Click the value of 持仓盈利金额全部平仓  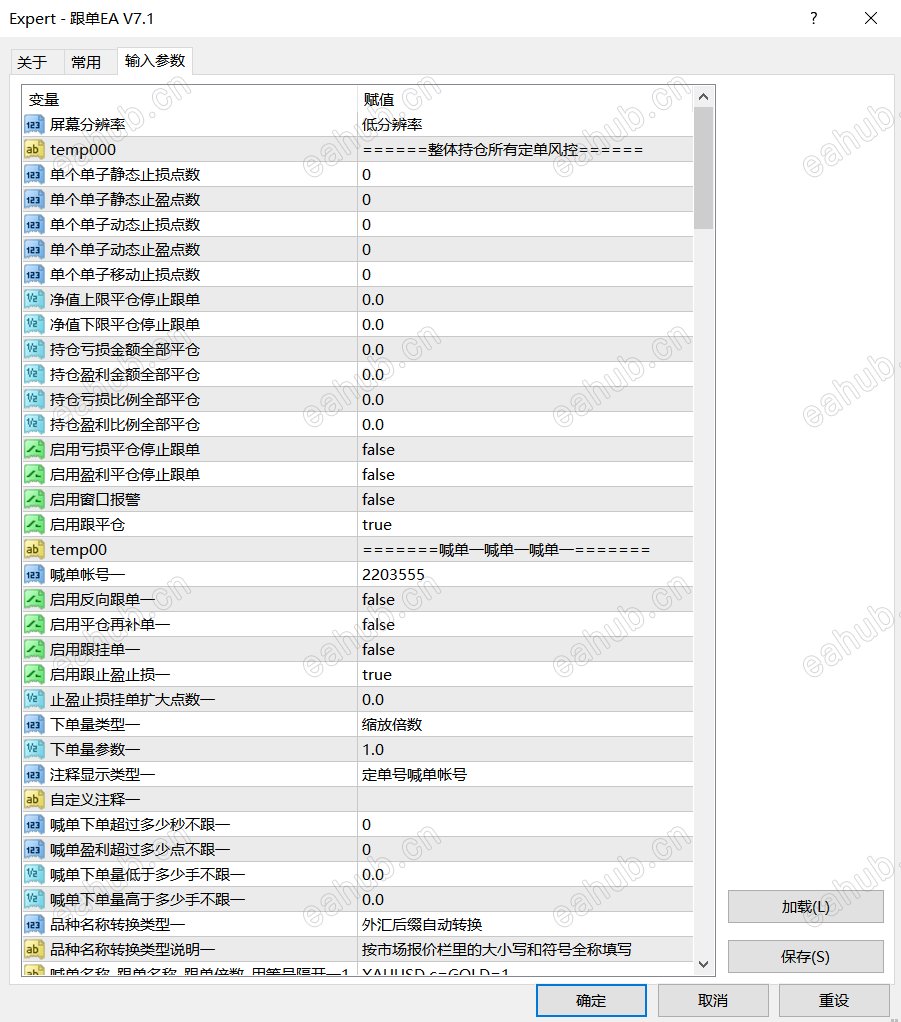click(x=525, y=374)
